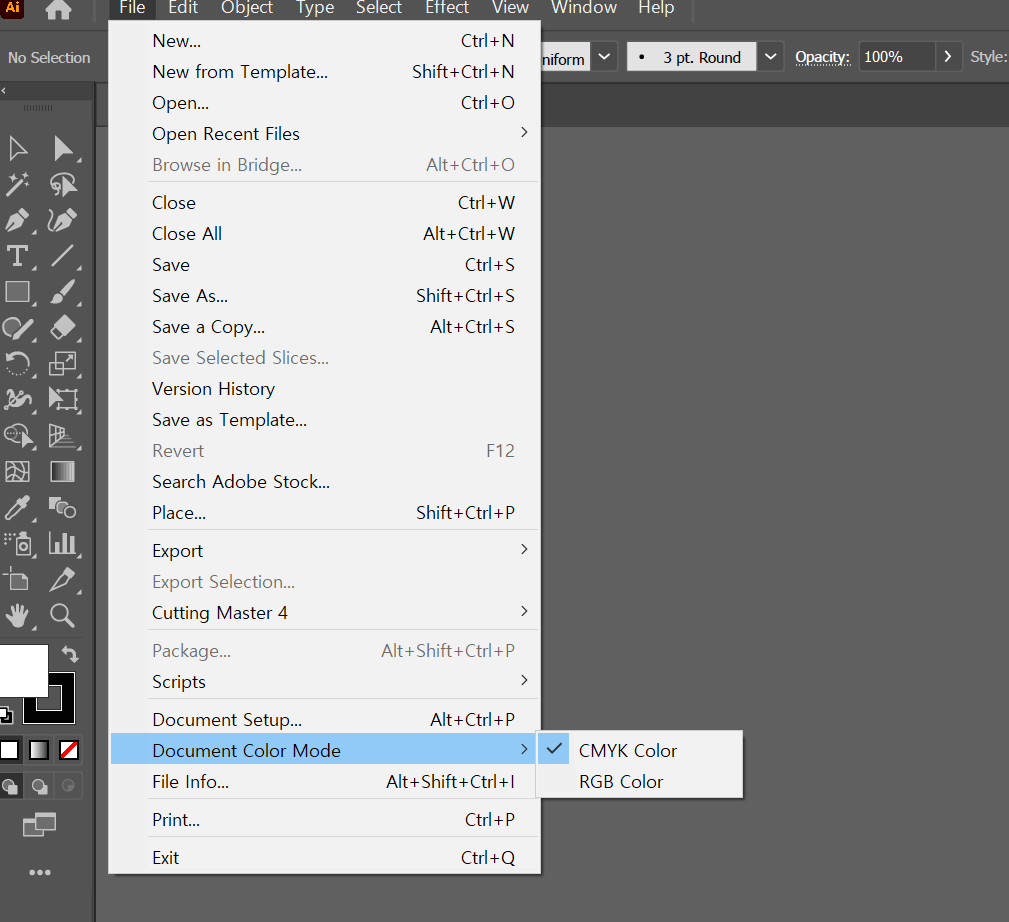The height and width of the screenshot is (922, 1009).
Task: Open the Type menu
Action: (315, 8)
